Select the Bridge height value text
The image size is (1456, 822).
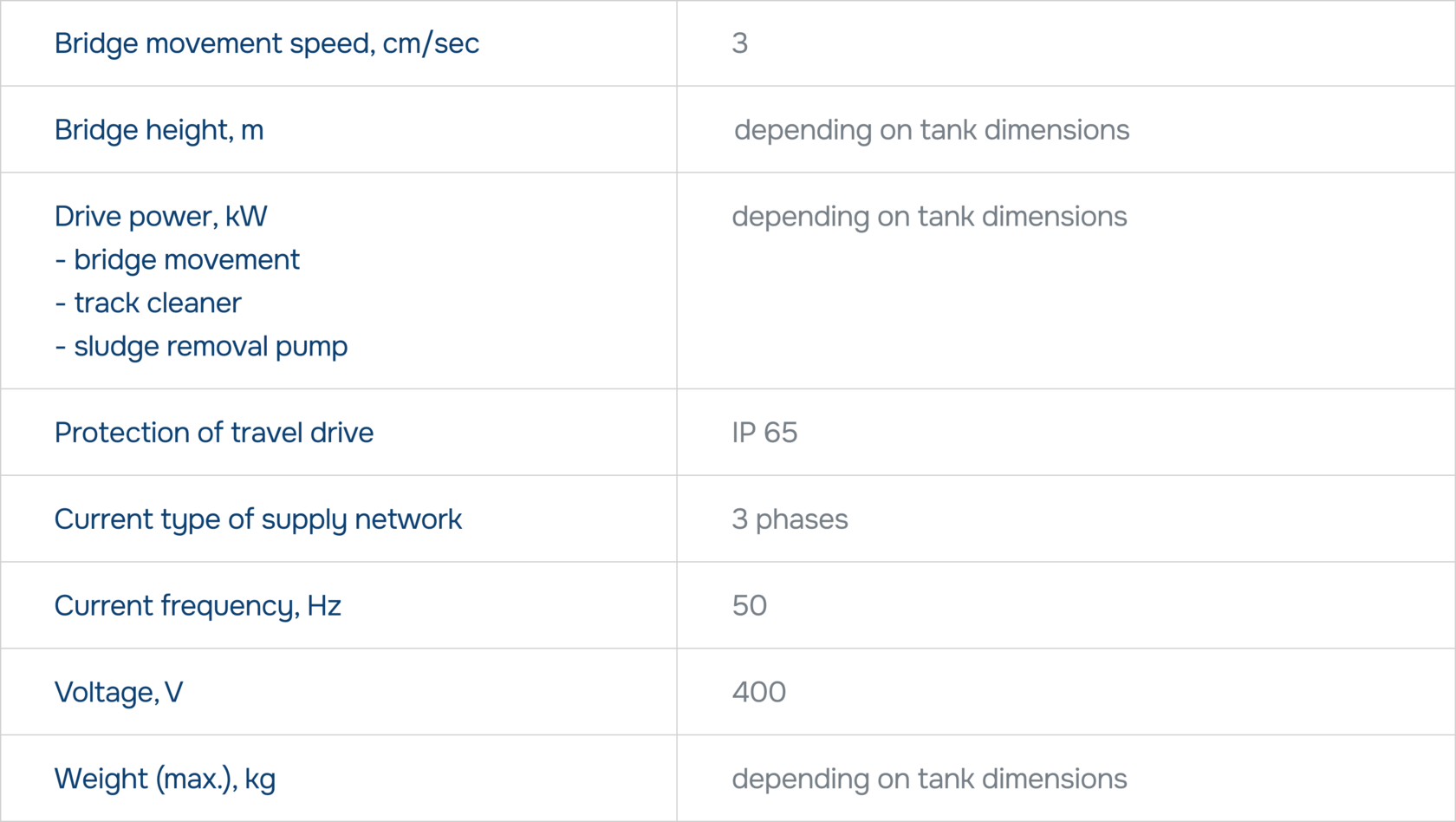[x=931, y=130]
